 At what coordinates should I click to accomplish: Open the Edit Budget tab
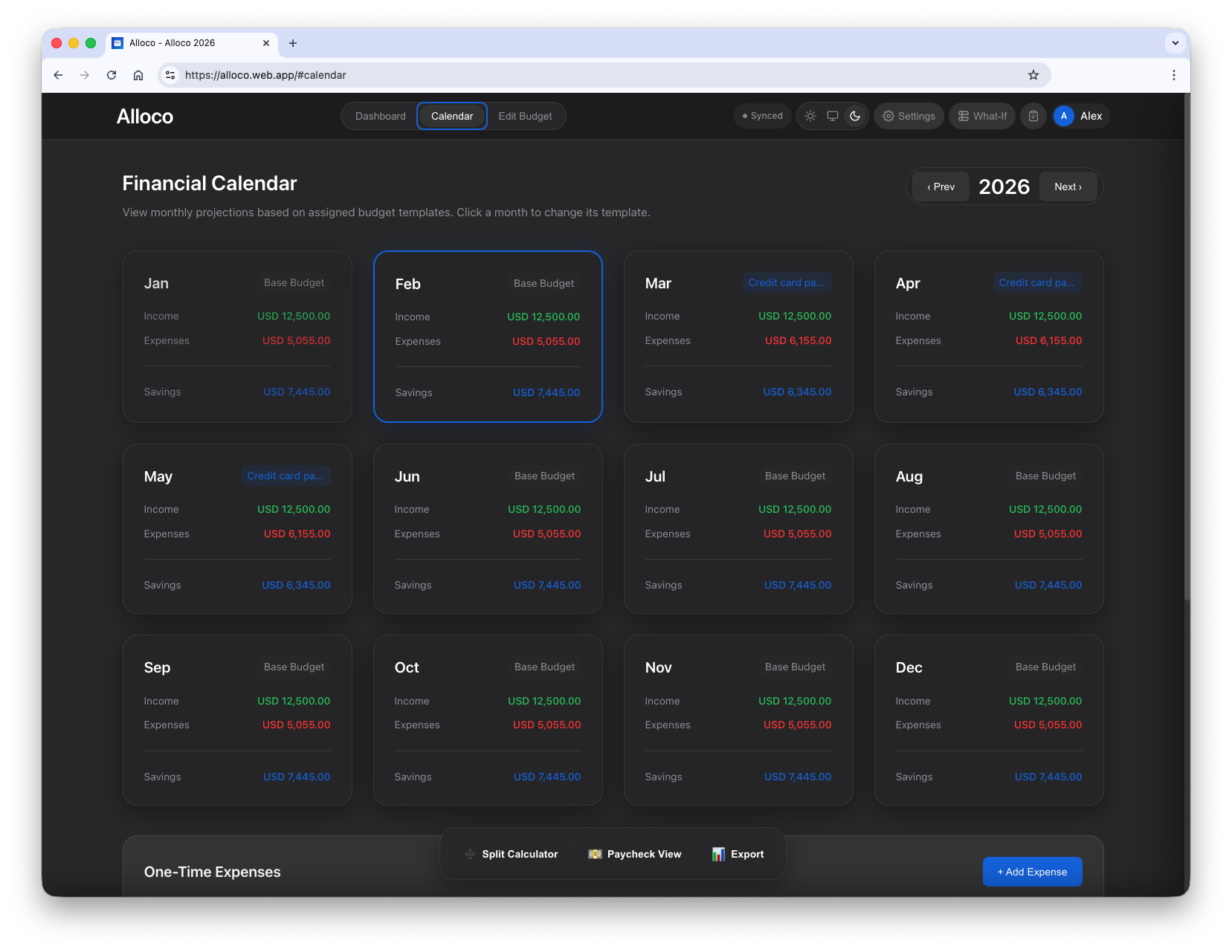524,116
